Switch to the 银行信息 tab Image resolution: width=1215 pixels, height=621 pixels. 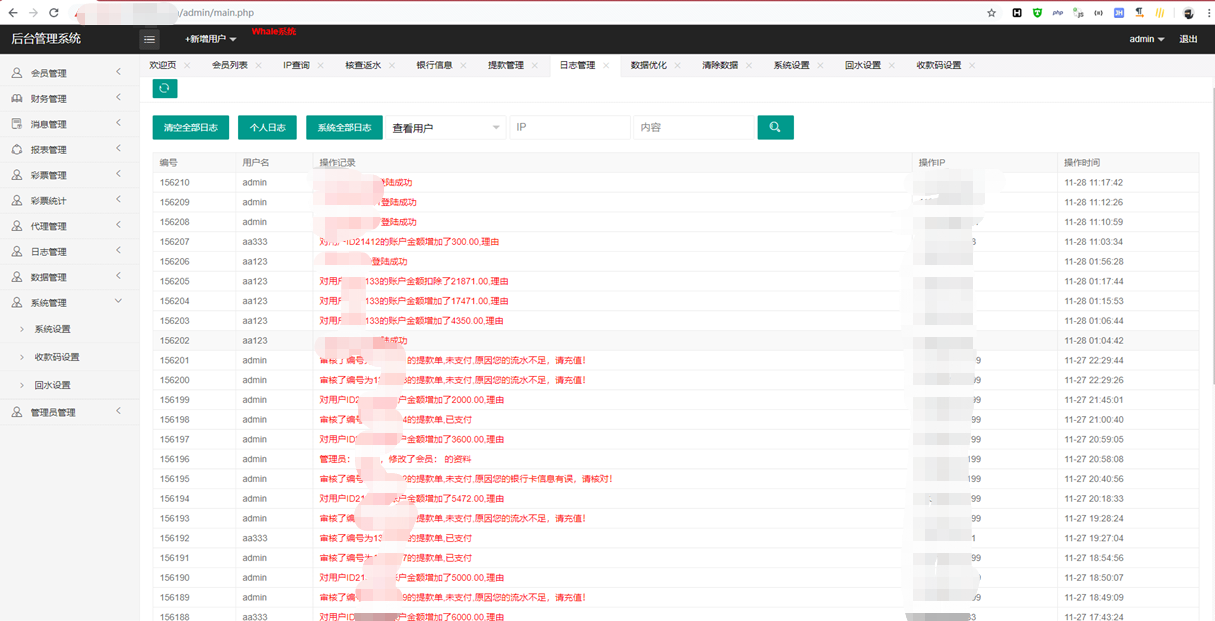(x=434, y=65)
